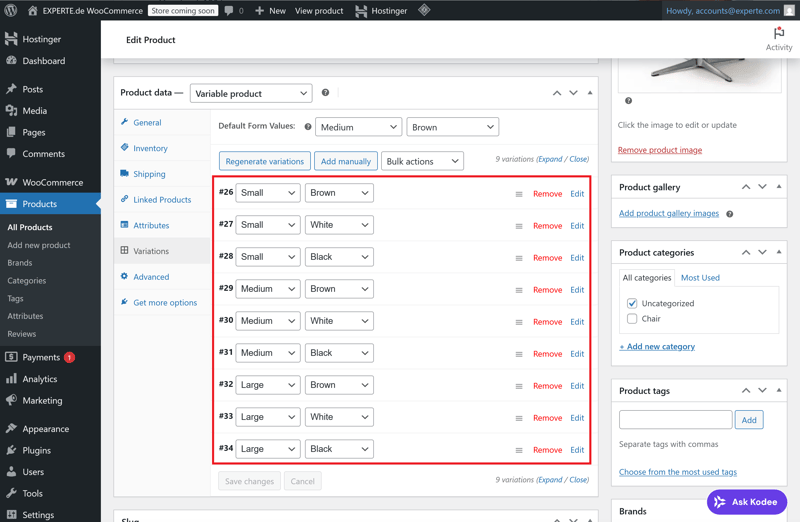Click the home icon beside EXPERTE.de WooCommerce

point(33,11)
